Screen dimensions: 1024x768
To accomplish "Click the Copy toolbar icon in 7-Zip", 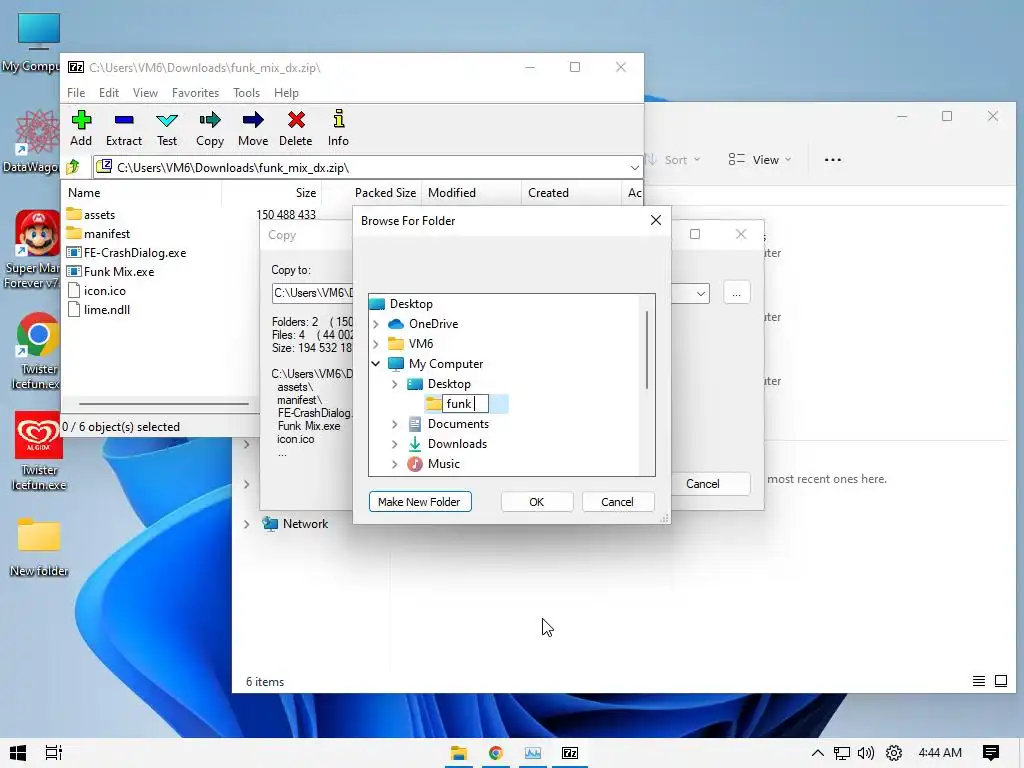I will point(210,128).
